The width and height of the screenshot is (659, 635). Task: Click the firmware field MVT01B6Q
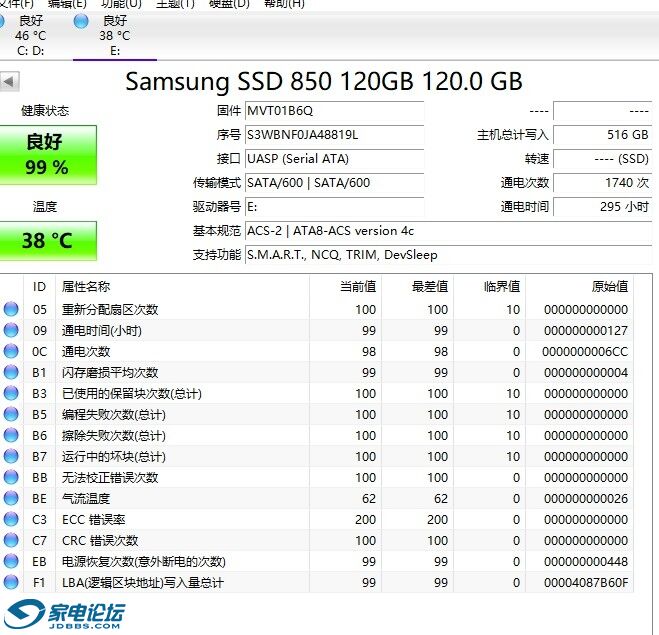[x=334, y=111]
